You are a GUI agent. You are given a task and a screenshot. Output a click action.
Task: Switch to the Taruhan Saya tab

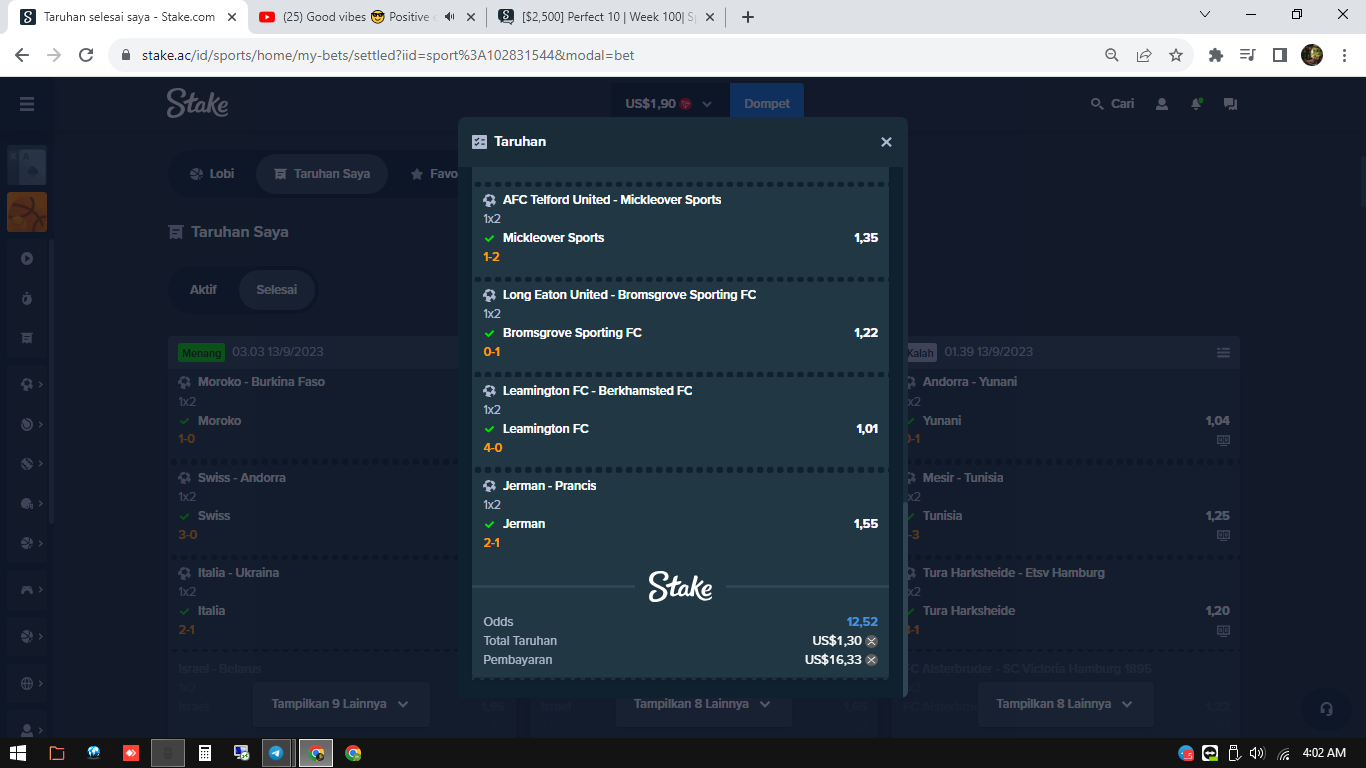[322, 174]
